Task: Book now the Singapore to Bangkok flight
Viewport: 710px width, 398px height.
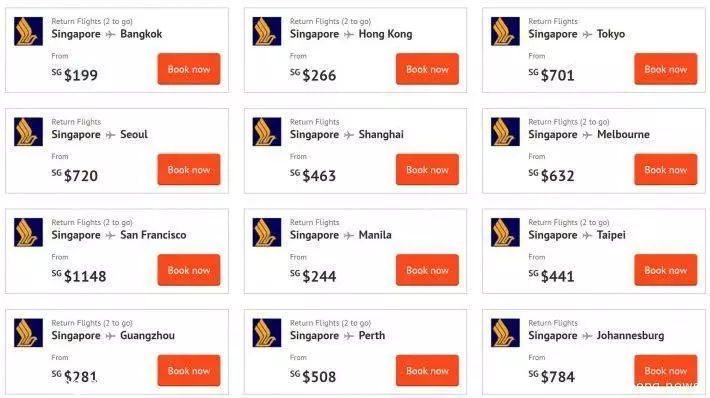Action: pos(189,69)
